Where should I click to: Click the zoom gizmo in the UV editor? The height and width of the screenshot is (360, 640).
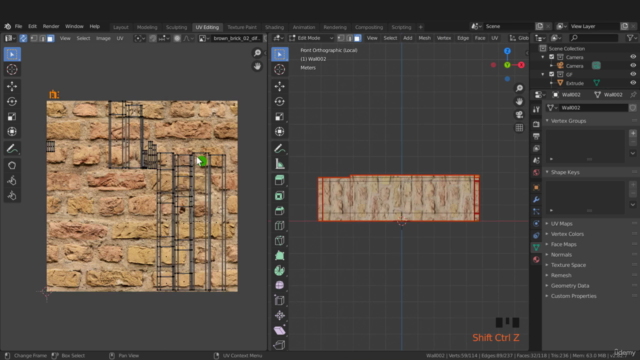tap(257, 53)
